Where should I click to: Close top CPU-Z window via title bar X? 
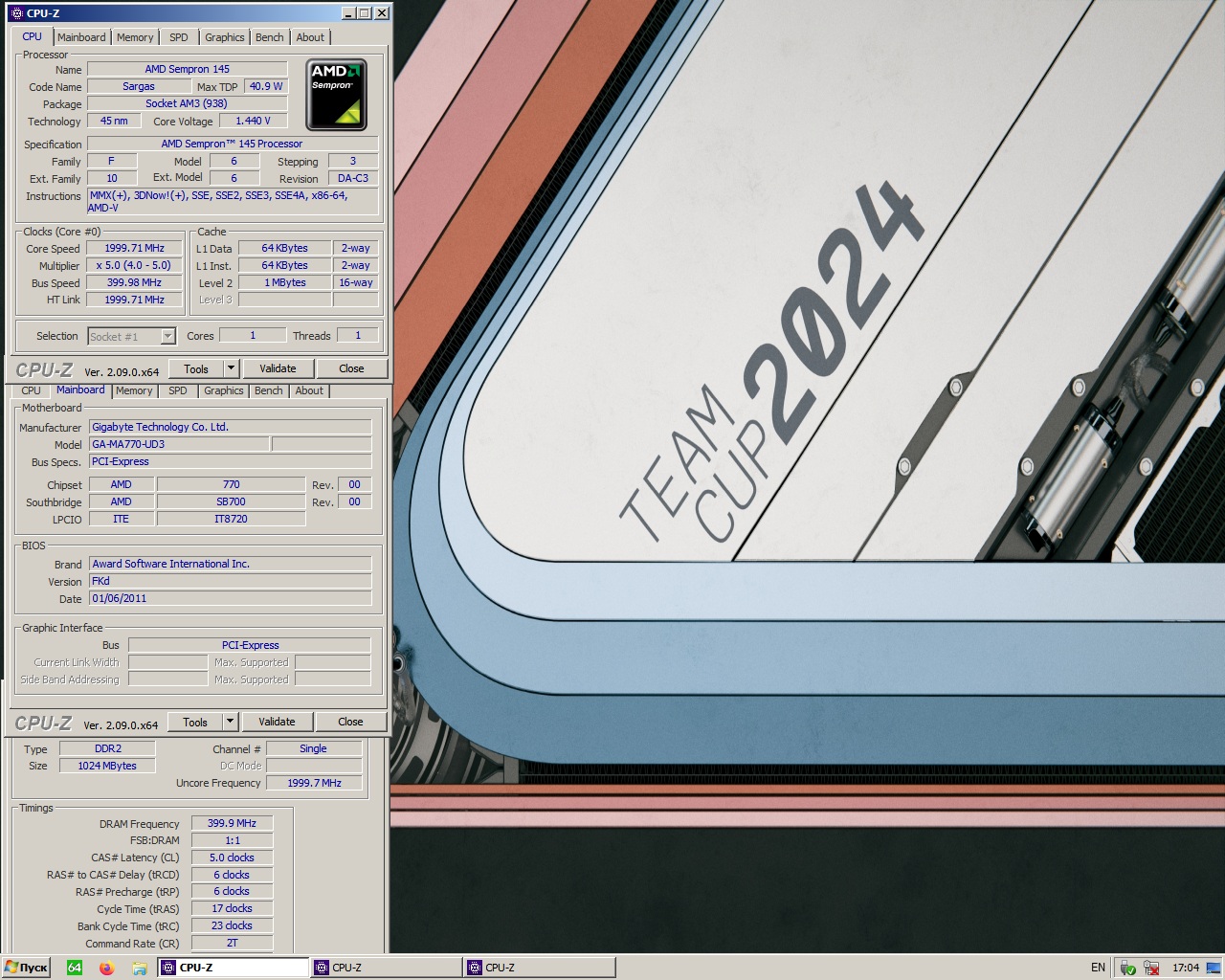coord(382,12)
